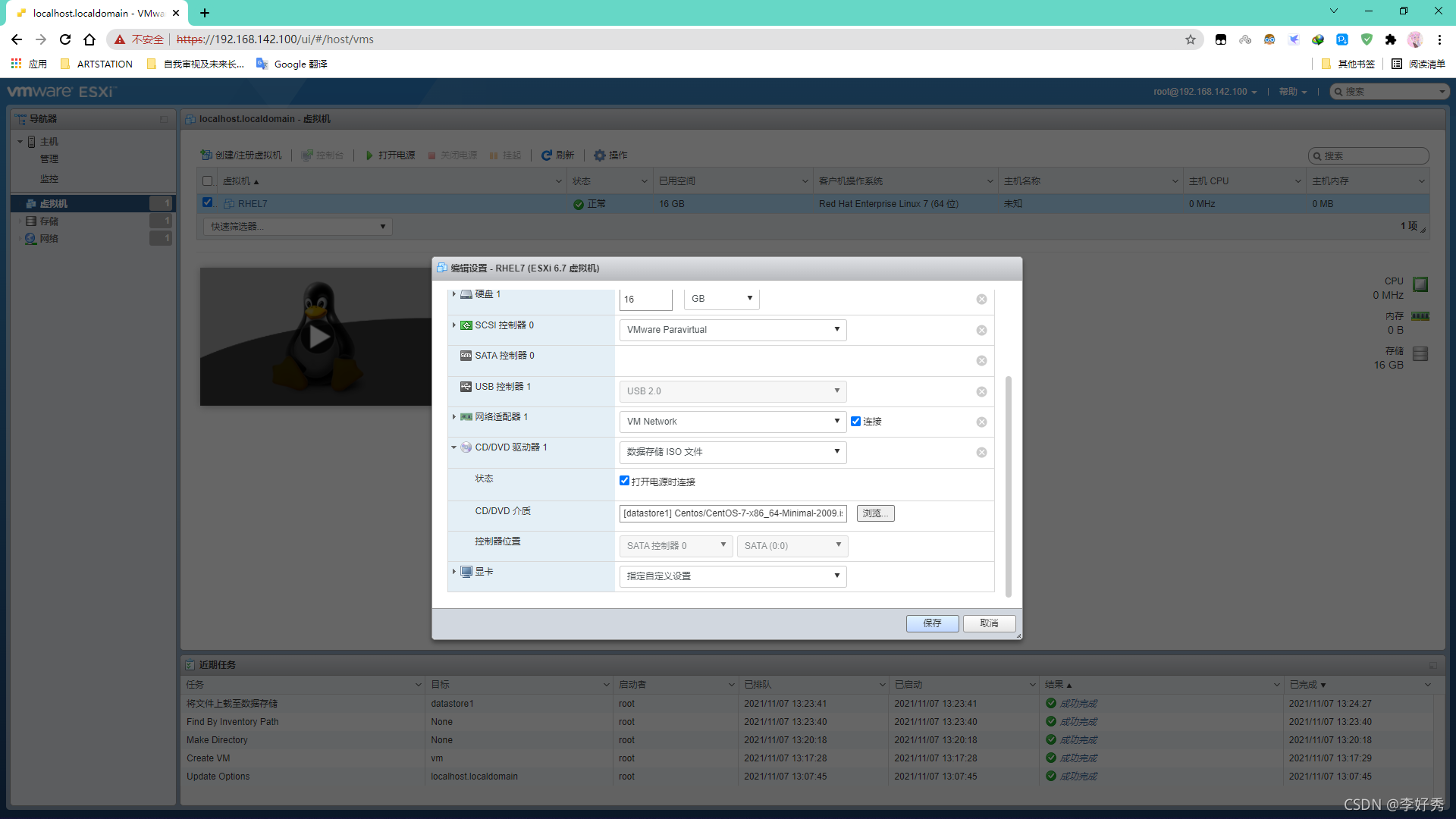
Task: Uncheck the network adapter Connect checkbox
Action: (855, 422)
